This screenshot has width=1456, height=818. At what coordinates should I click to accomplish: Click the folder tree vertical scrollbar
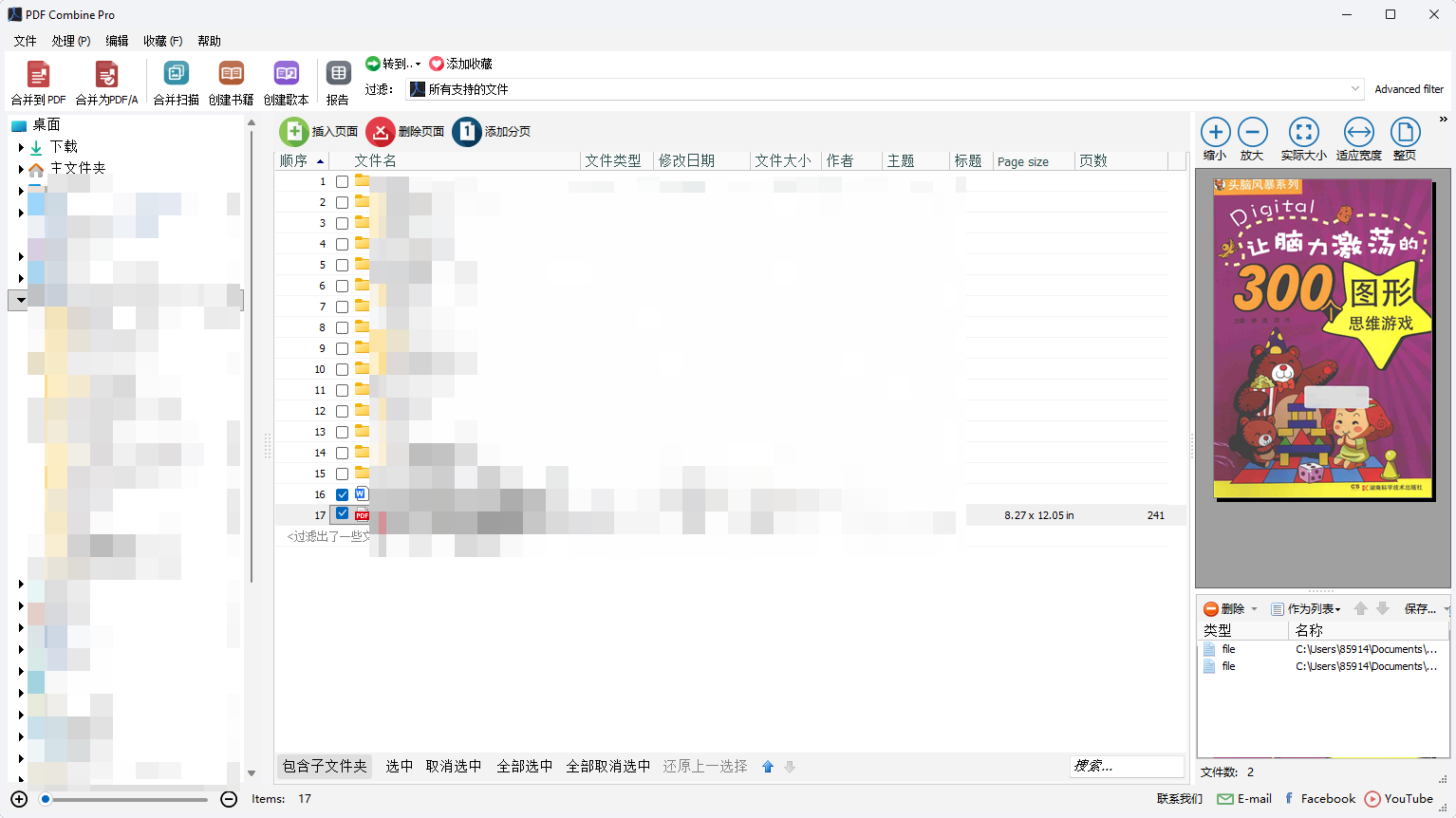coord(252,356)
